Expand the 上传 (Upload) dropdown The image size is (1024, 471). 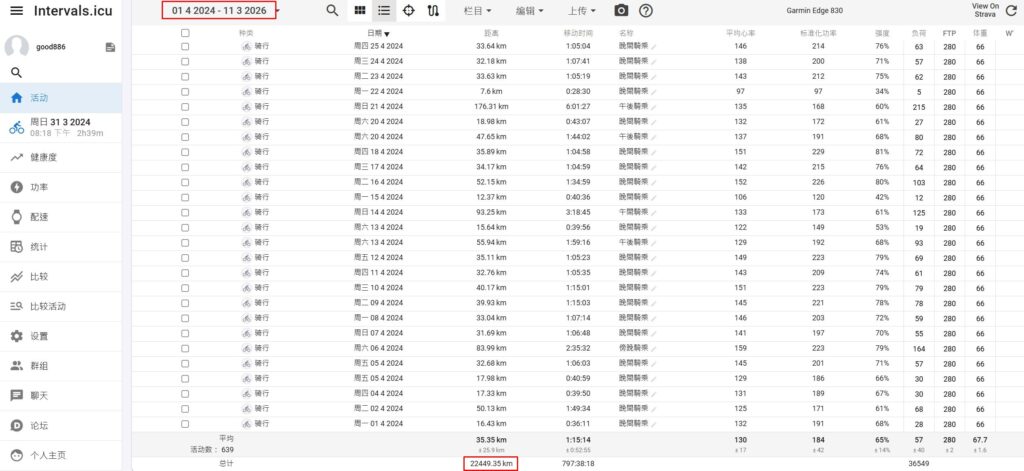click(x=580, y=11)
